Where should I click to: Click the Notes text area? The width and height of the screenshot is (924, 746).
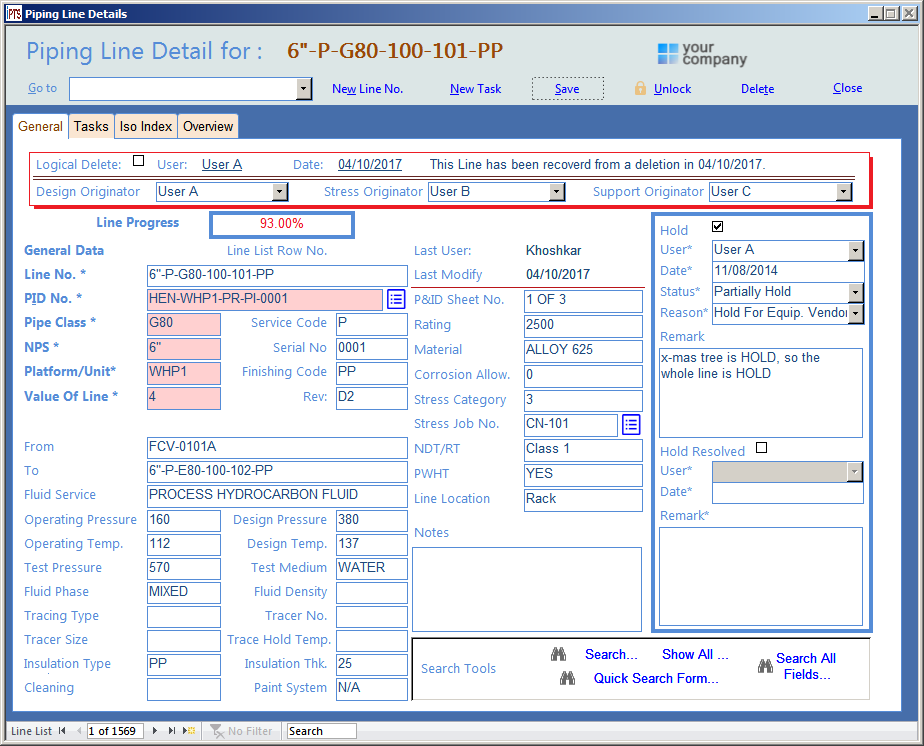(x=527, y=589)
